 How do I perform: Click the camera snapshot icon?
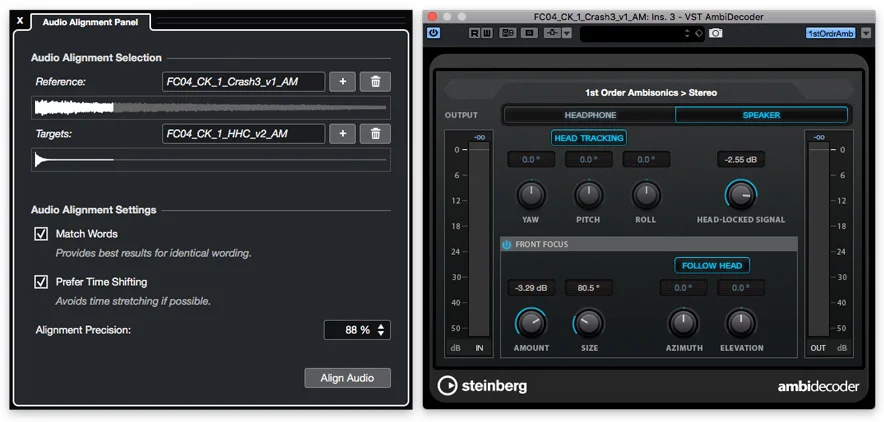click(715, 33)
